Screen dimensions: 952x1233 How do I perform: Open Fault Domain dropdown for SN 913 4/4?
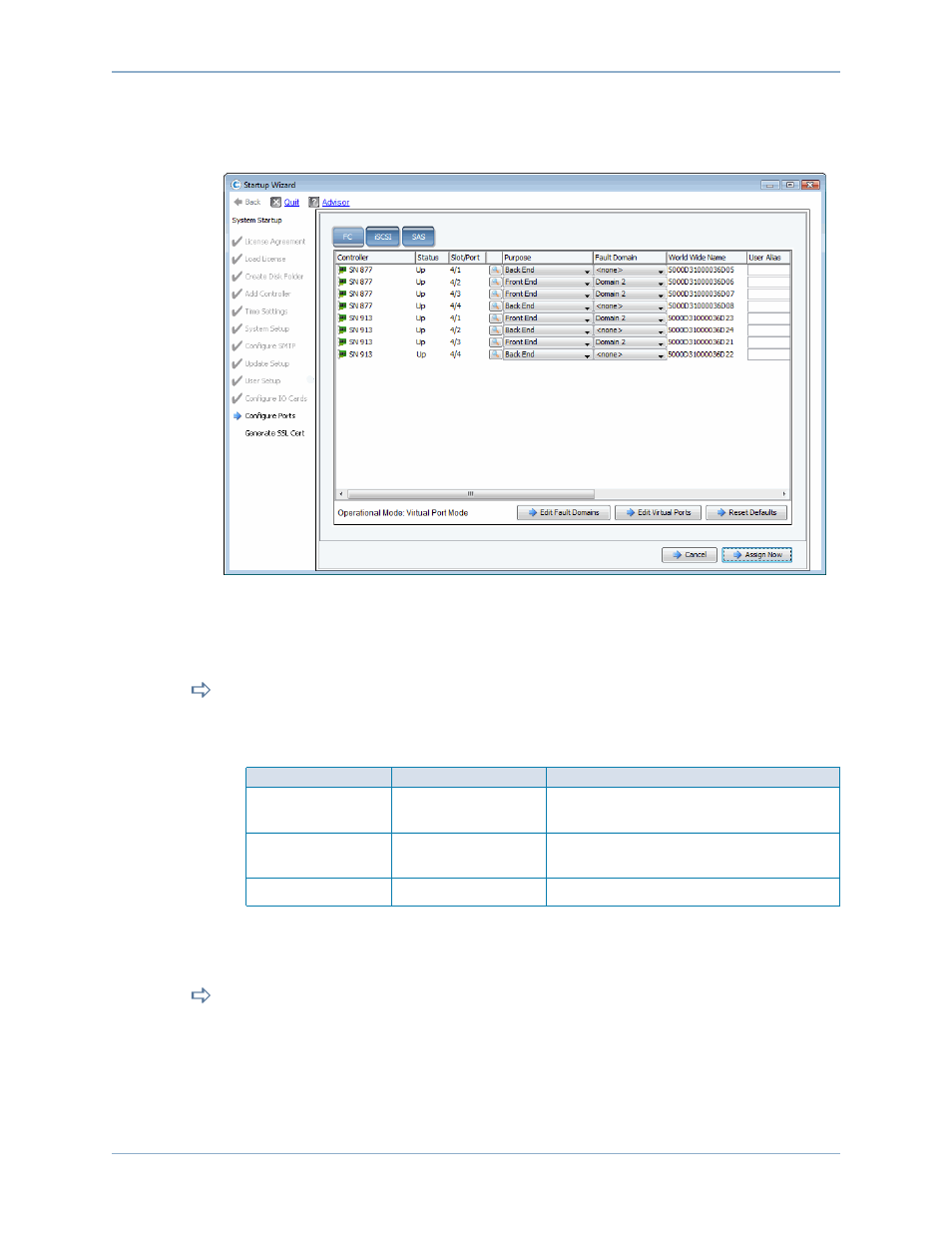(630, 354)
